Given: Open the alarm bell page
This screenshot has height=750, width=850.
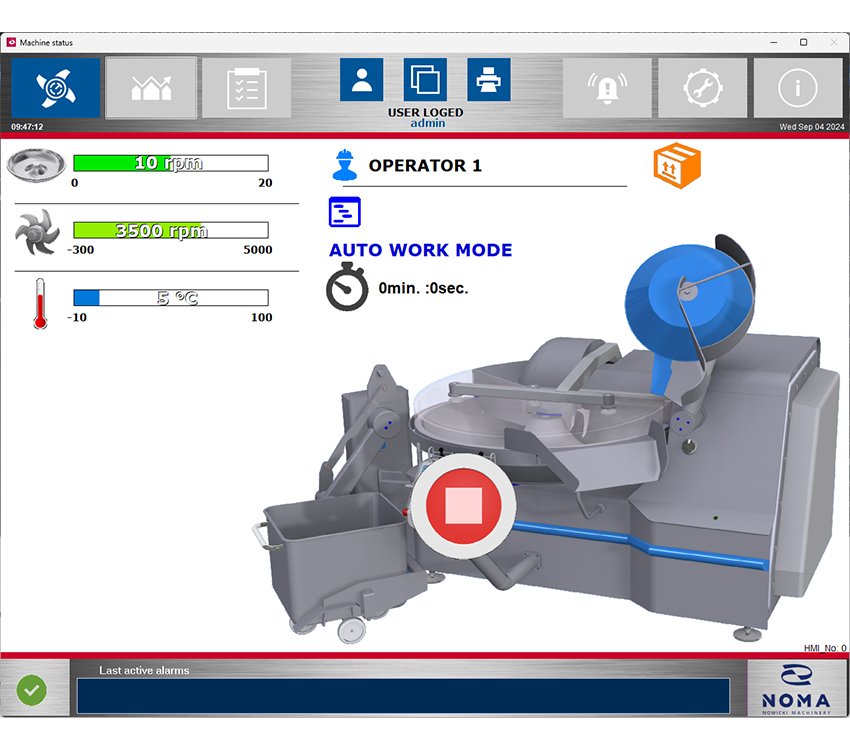Looking at the screenshot, I should 607,88.
